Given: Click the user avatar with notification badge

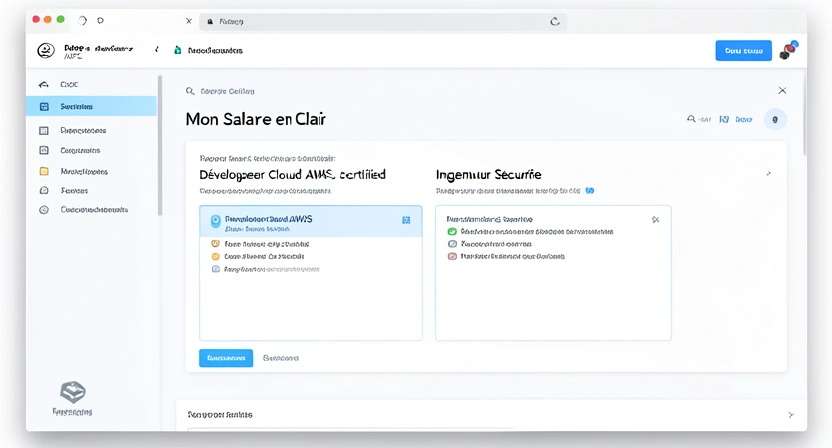Looking at the screenshot, I should pyautogui.click(x=787, y=51).
